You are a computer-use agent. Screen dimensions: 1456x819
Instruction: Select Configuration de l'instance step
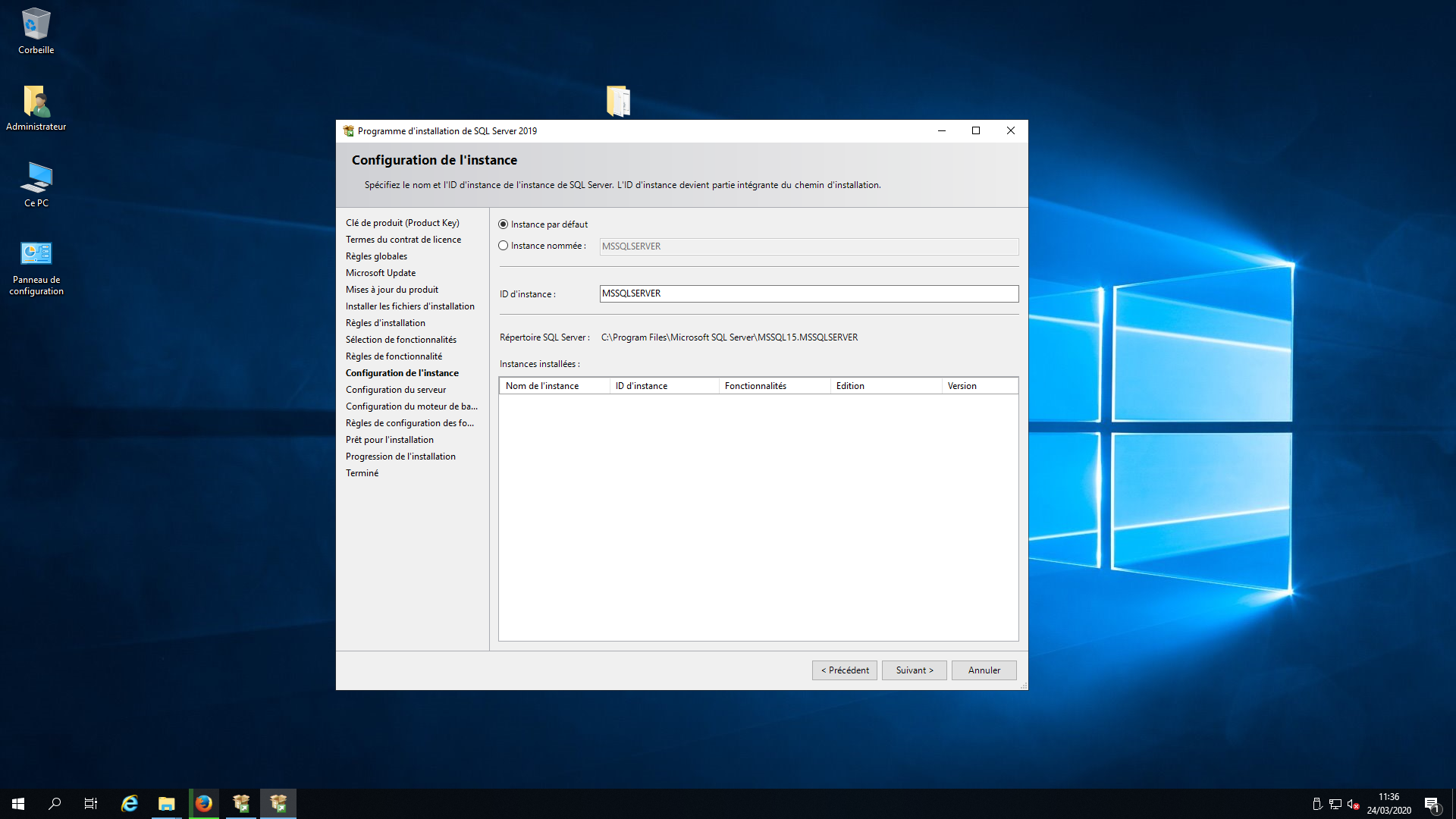point(402,373)
